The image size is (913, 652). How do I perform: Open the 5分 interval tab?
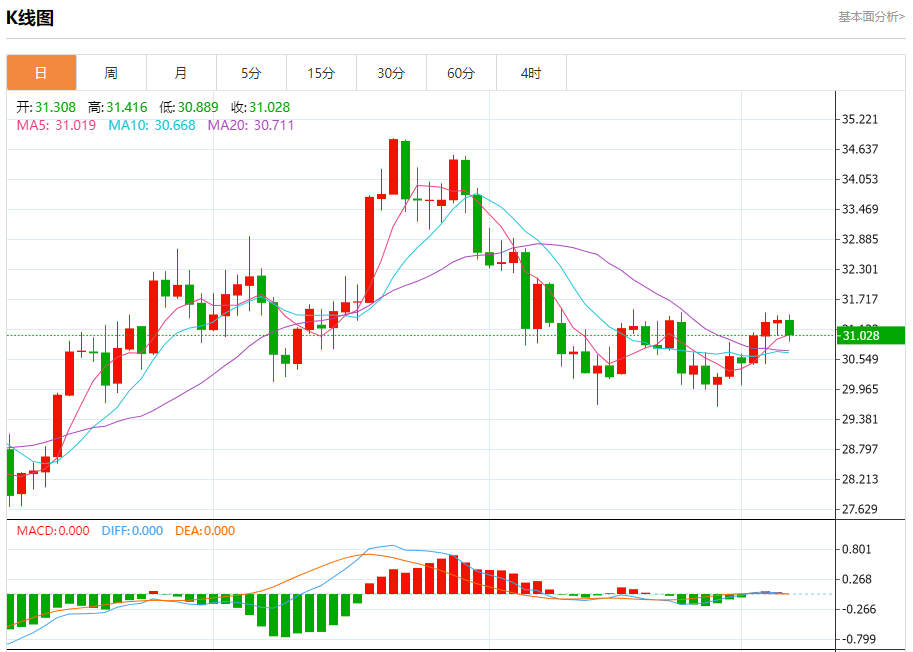(x=251, y=73)
